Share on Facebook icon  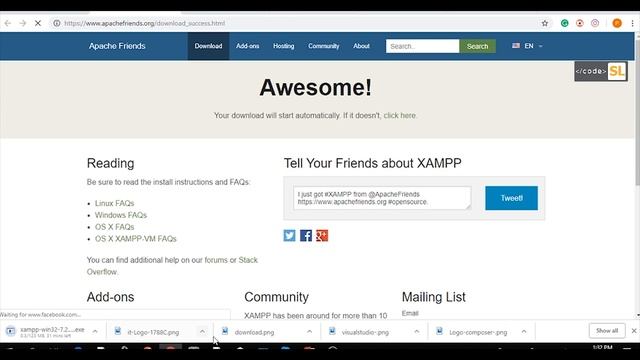click(x=306, y=236)
